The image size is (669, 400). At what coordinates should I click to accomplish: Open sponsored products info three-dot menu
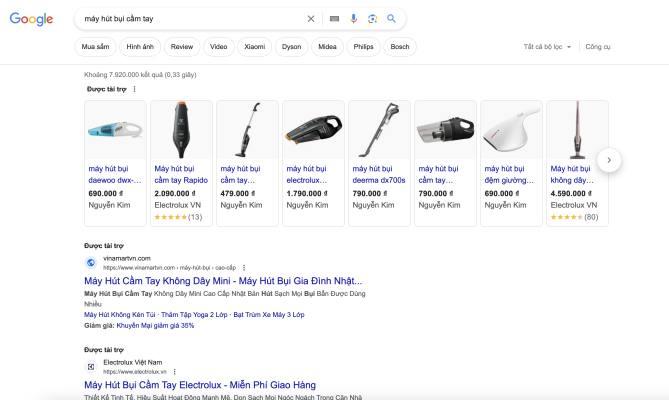point(135,89)
